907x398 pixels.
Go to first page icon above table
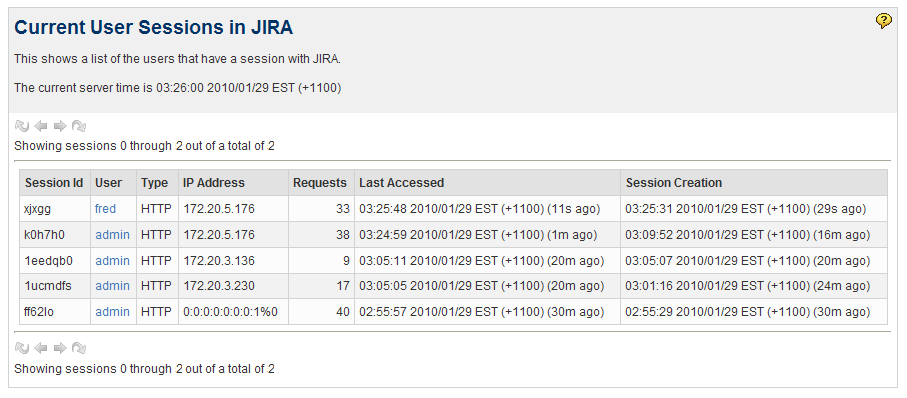click(x=21, y=126)
